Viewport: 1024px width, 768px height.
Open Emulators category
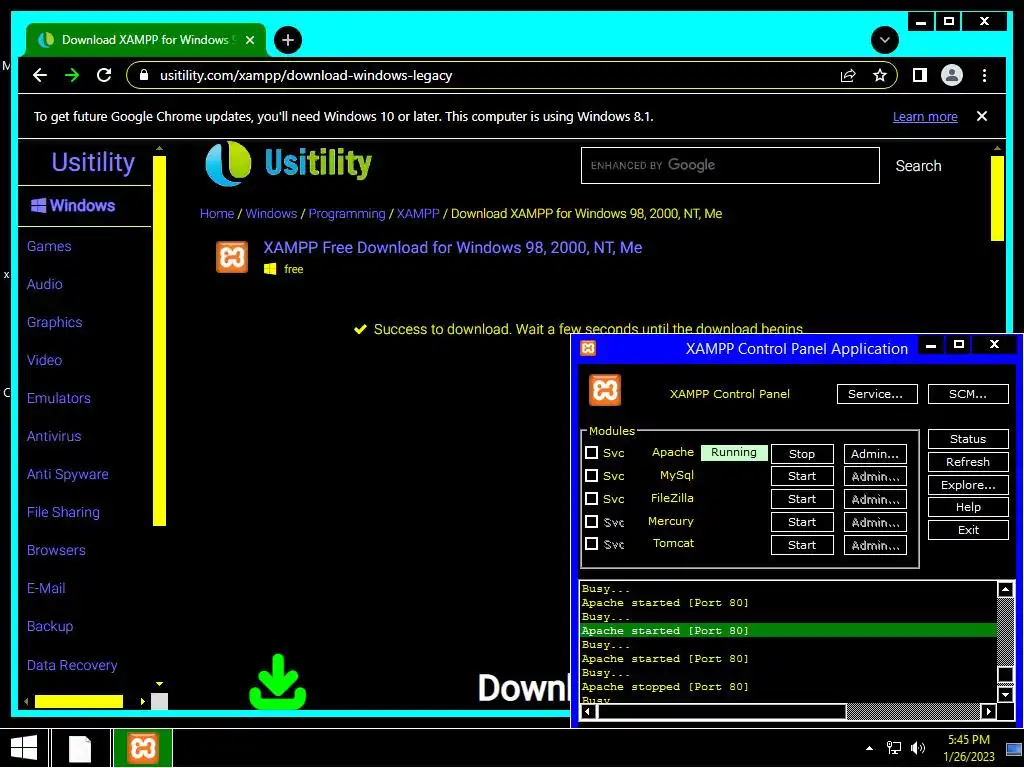pyautogui.click(x=58, y=398)
